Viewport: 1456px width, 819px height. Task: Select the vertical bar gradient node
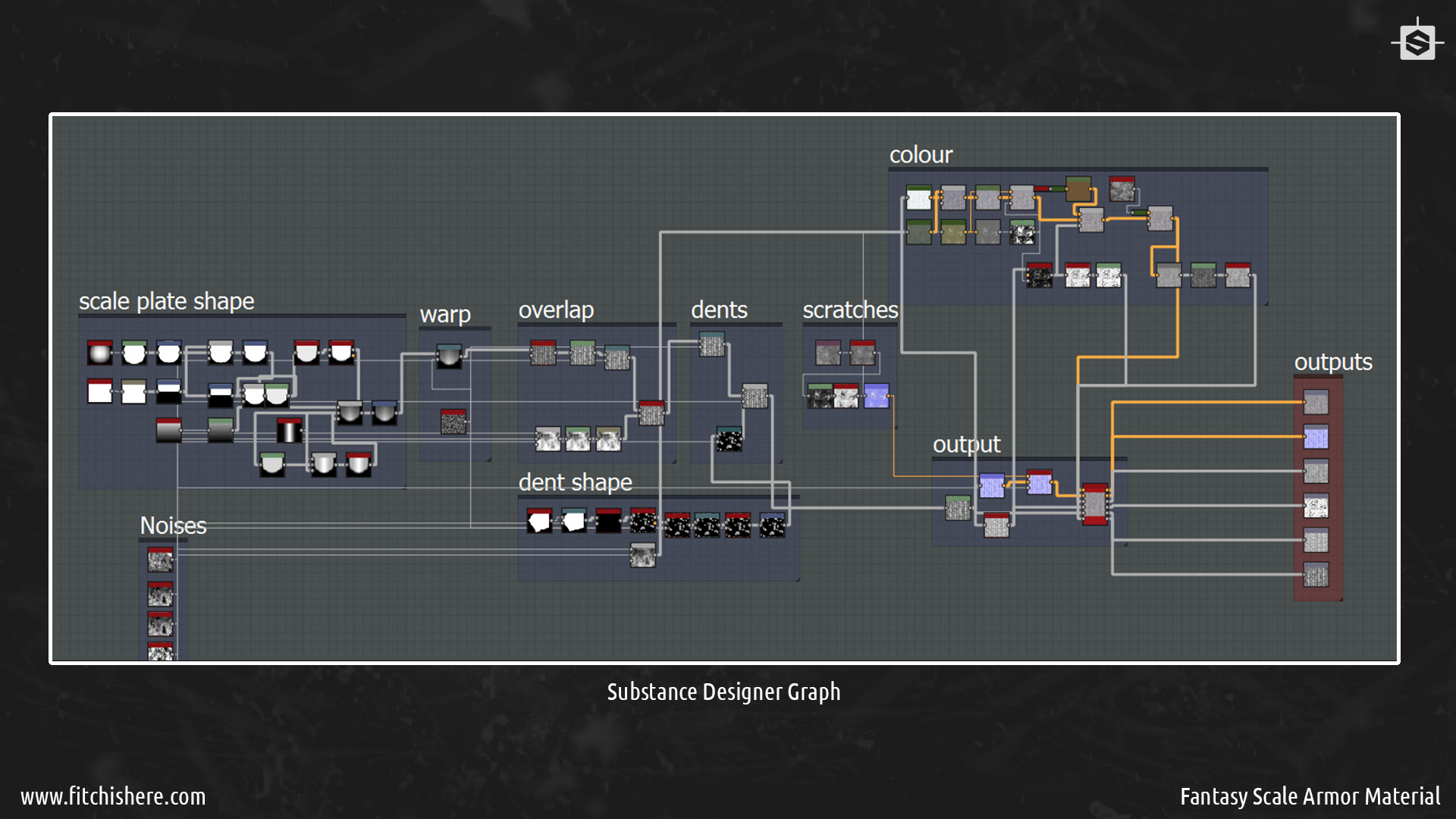(289, 431)
